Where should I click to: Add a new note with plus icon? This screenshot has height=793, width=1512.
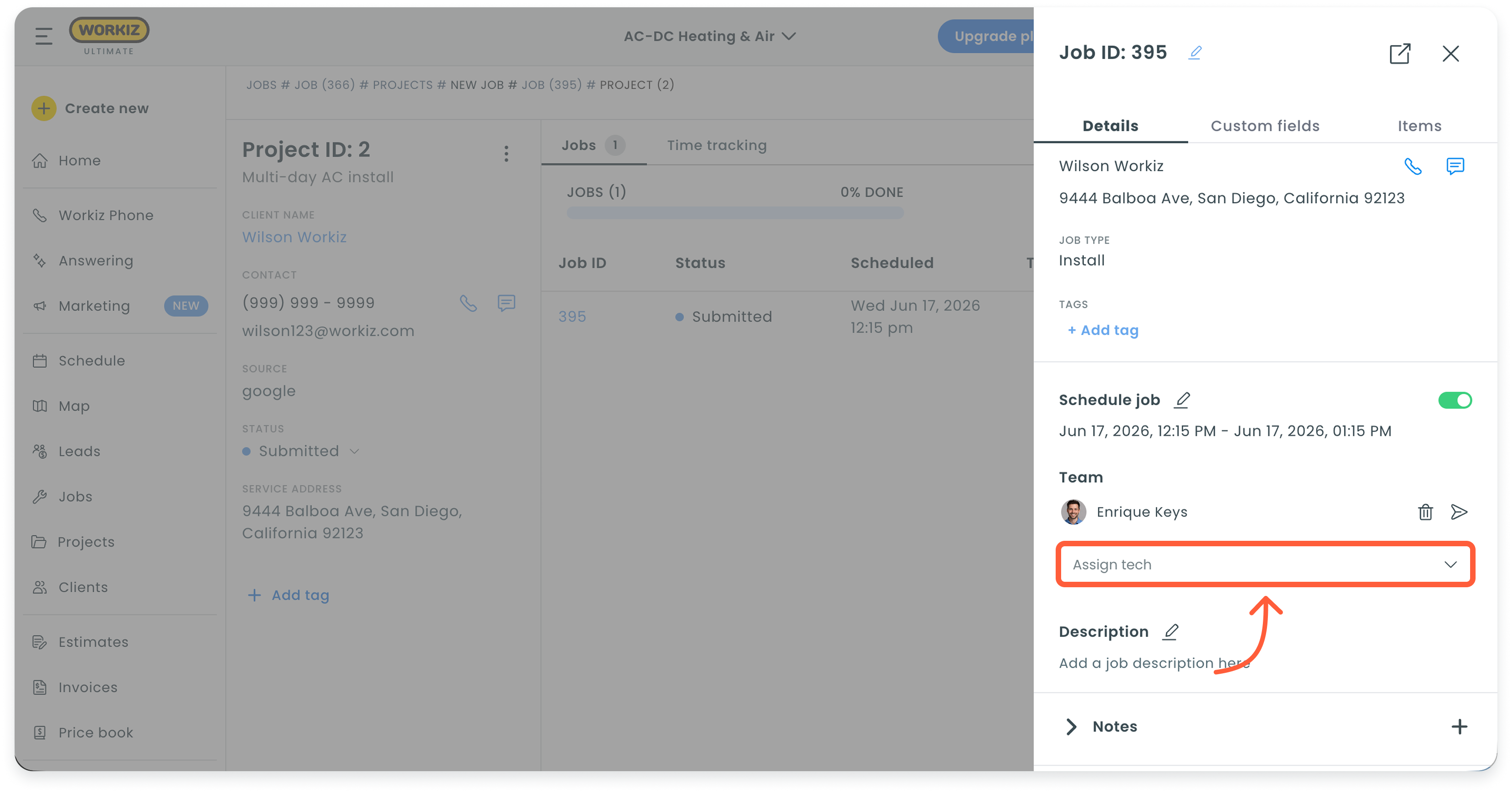(x=1459, y=727)
